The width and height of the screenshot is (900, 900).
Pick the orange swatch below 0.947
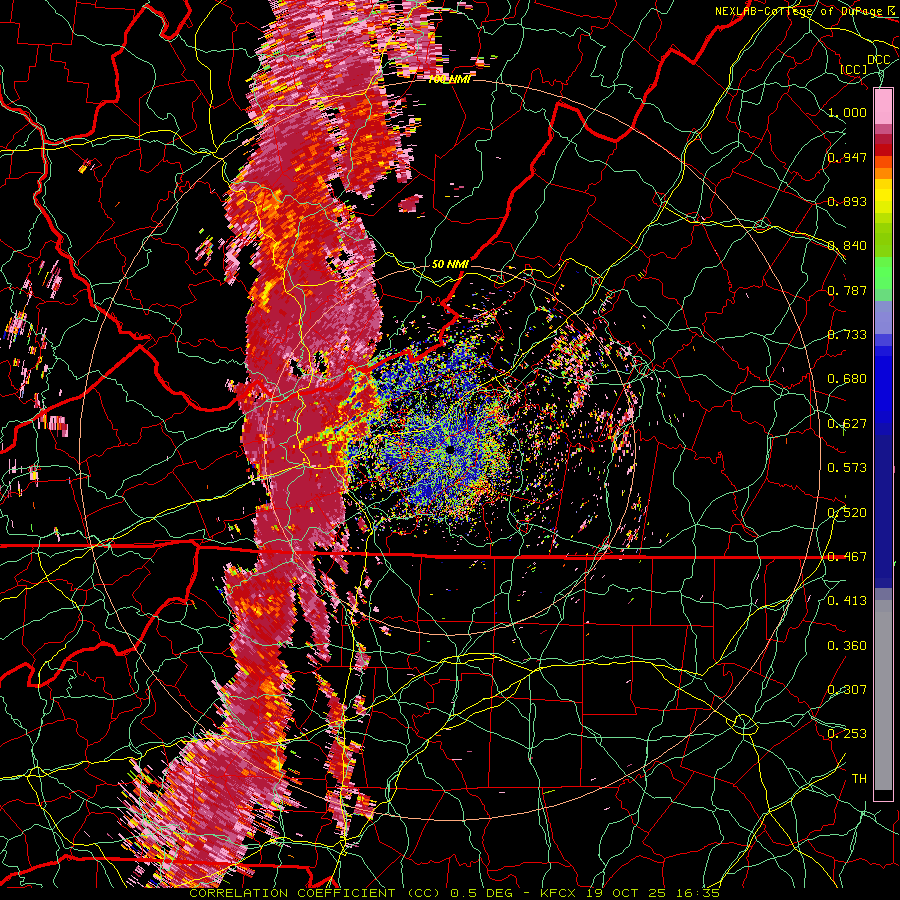click(883, 173)
